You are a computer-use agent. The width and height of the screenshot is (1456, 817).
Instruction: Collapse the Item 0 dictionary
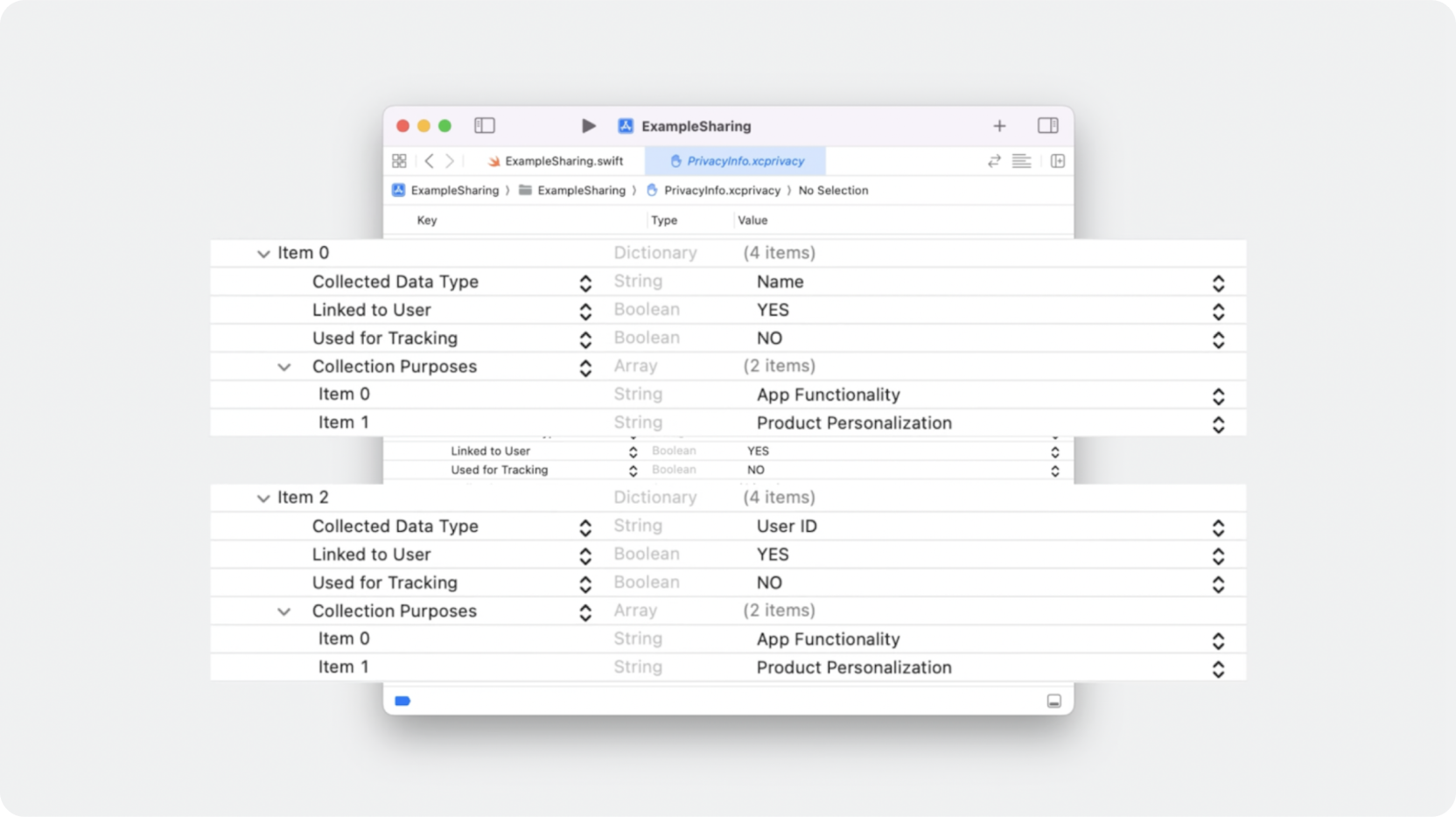(x=263, y=254)
